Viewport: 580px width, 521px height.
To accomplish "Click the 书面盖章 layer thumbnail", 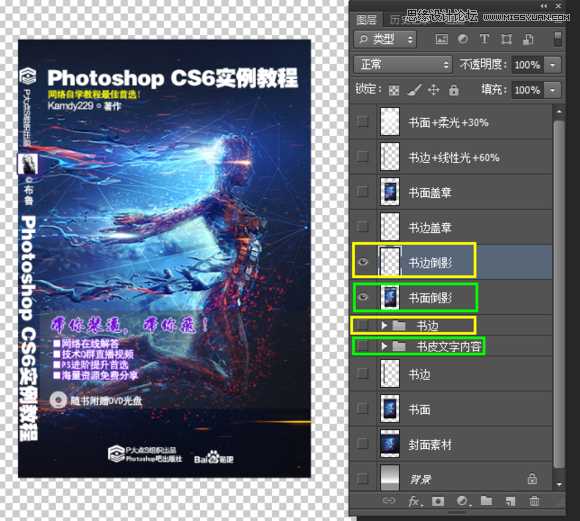I will click(x=390, y=191).
